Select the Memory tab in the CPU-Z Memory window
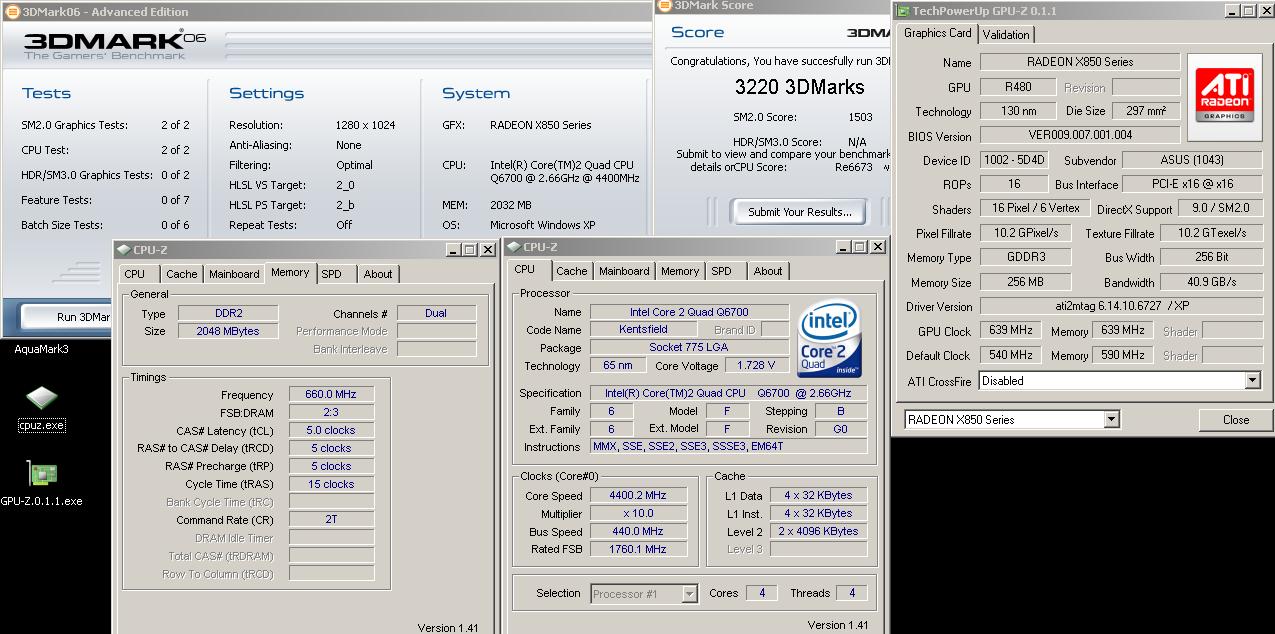 pos(290,272)
